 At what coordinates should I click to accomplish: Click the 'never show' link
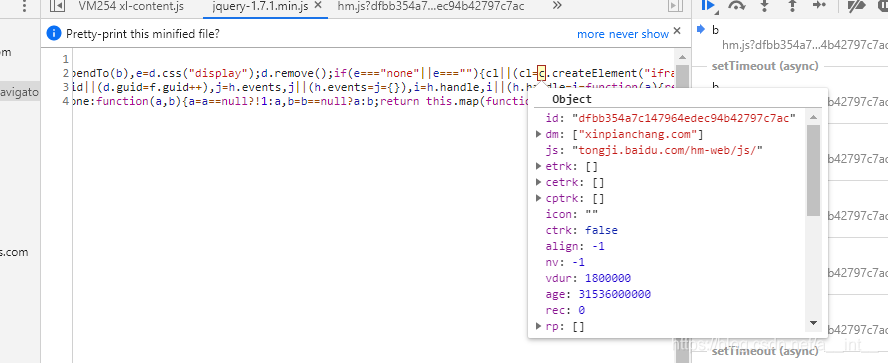point(639,35)
